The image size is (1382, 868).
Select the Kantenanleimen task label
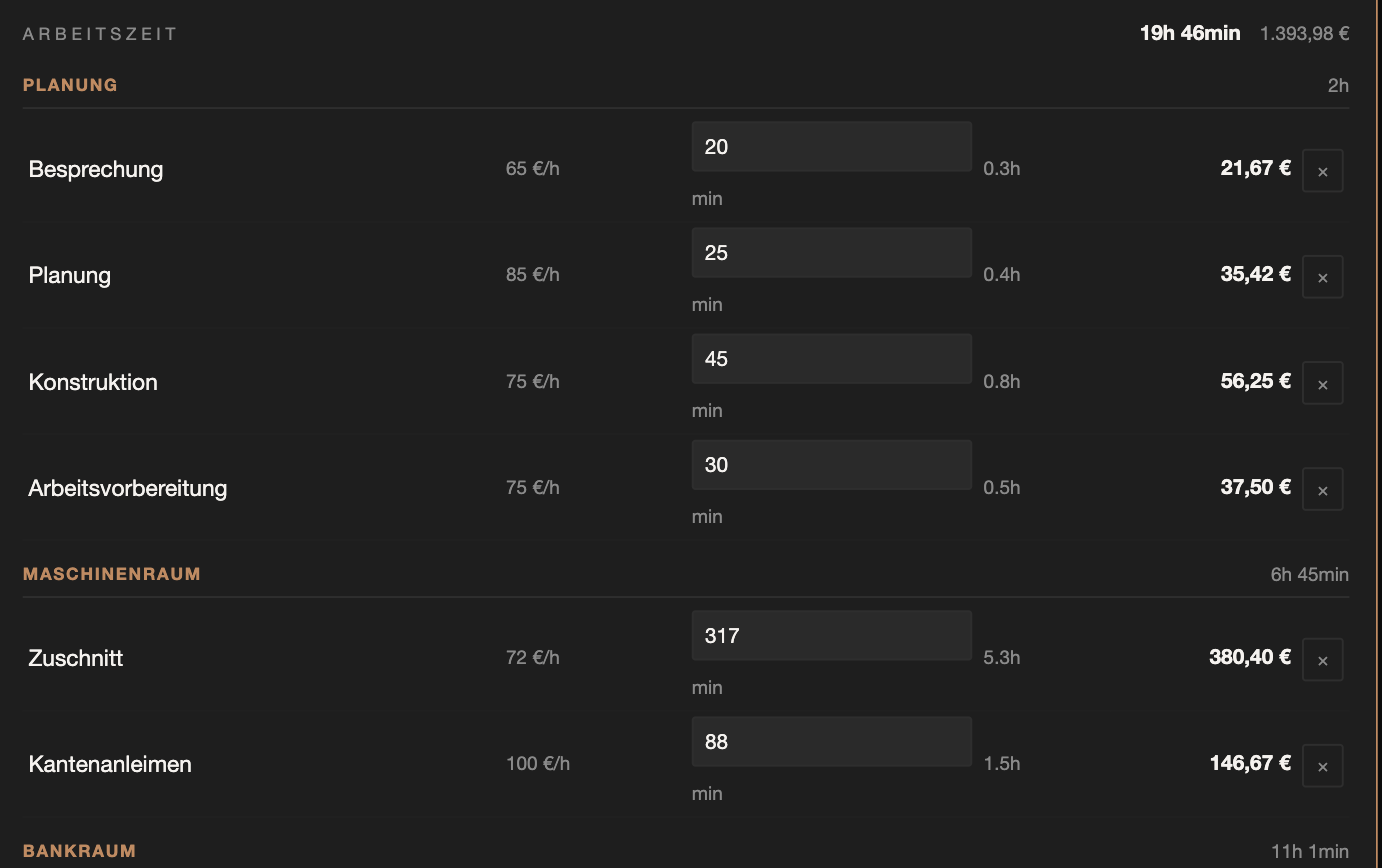coord(110,764)
